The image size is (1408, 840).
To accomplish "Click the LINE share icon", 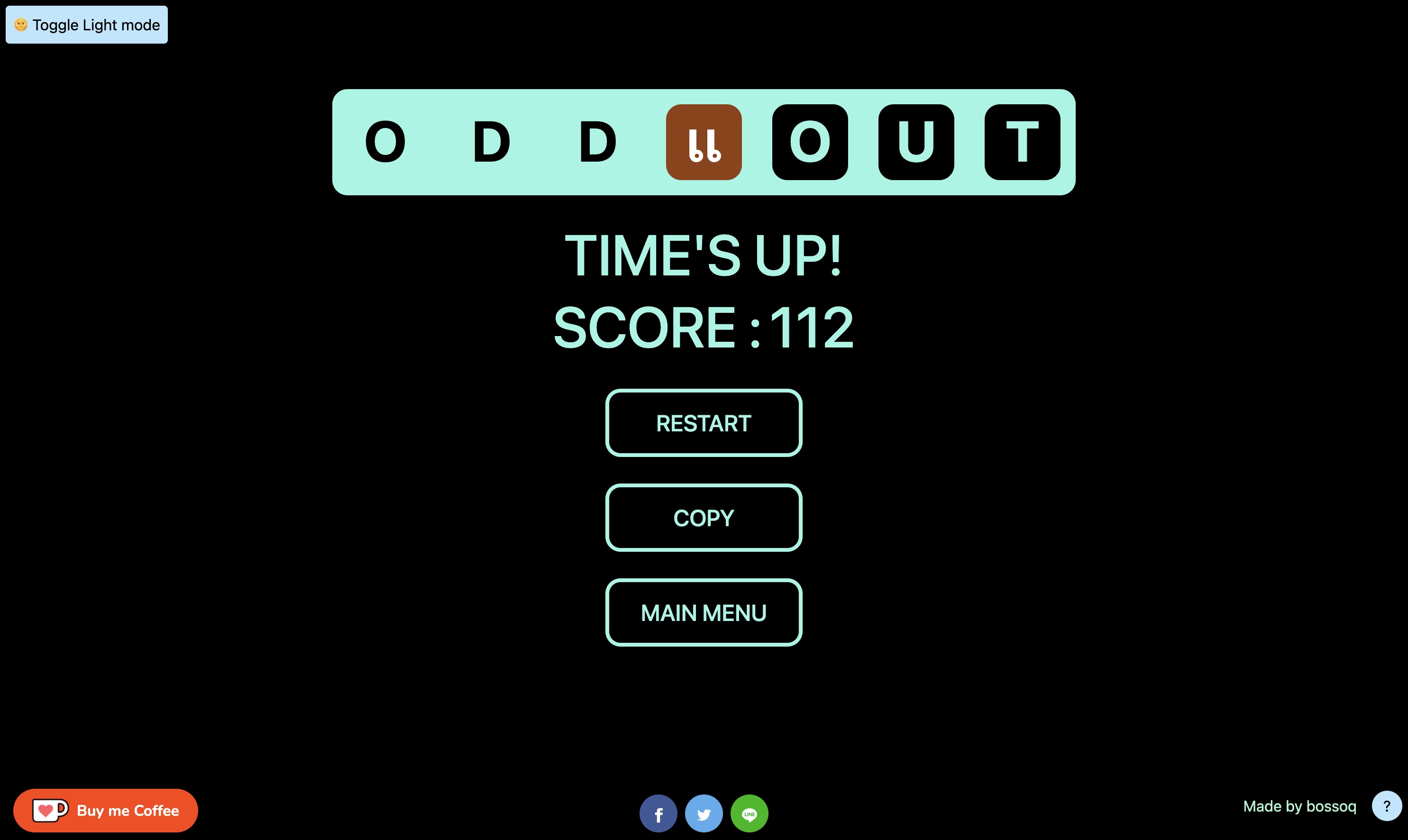I will [749, 811].
